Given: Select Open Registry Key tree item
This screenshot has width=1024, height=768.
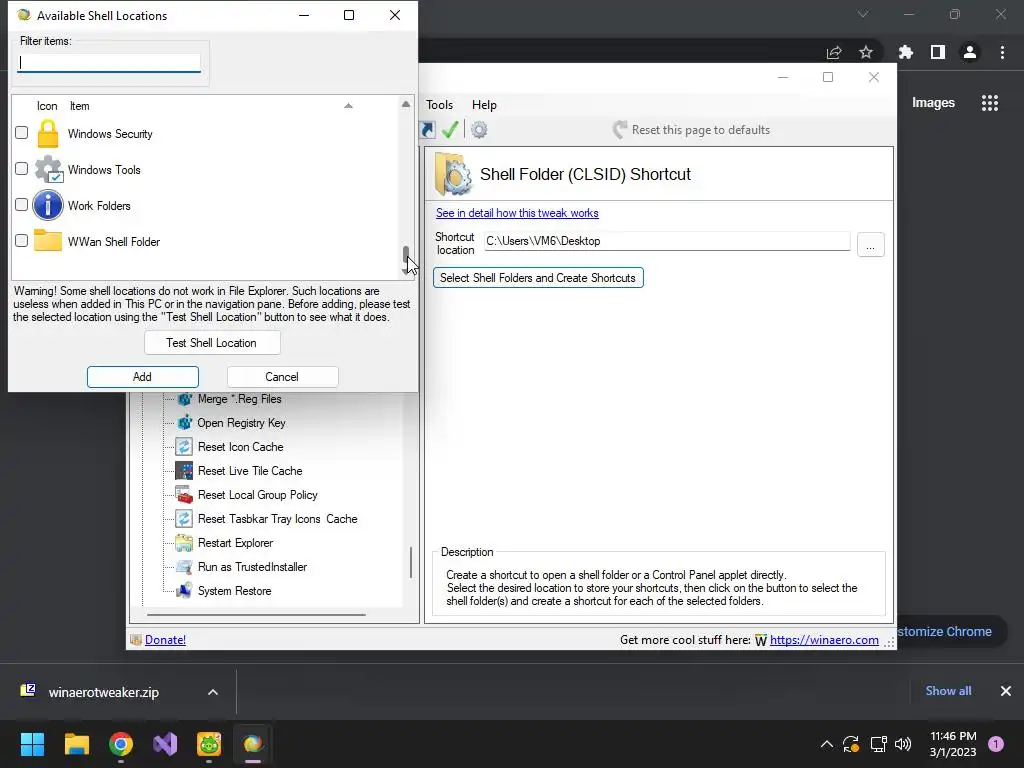Looking at the screenshot, I should pos(242,423).
